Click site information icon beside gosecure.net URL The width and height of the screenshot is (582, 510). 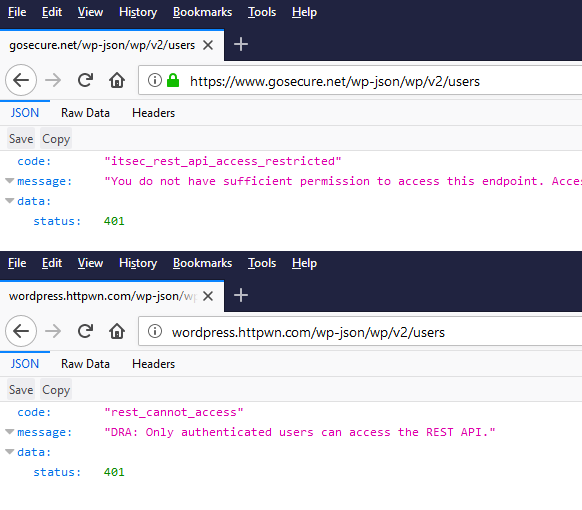point(155,80)
